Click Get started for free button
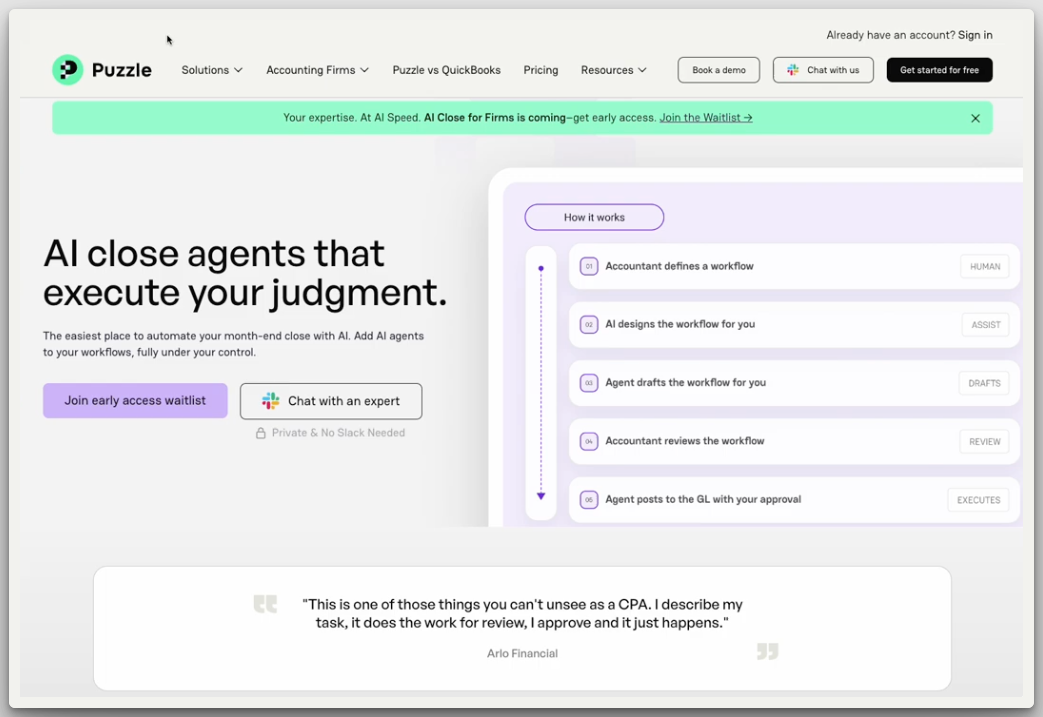Screen dimensions: 1043x717 (939, 70)
